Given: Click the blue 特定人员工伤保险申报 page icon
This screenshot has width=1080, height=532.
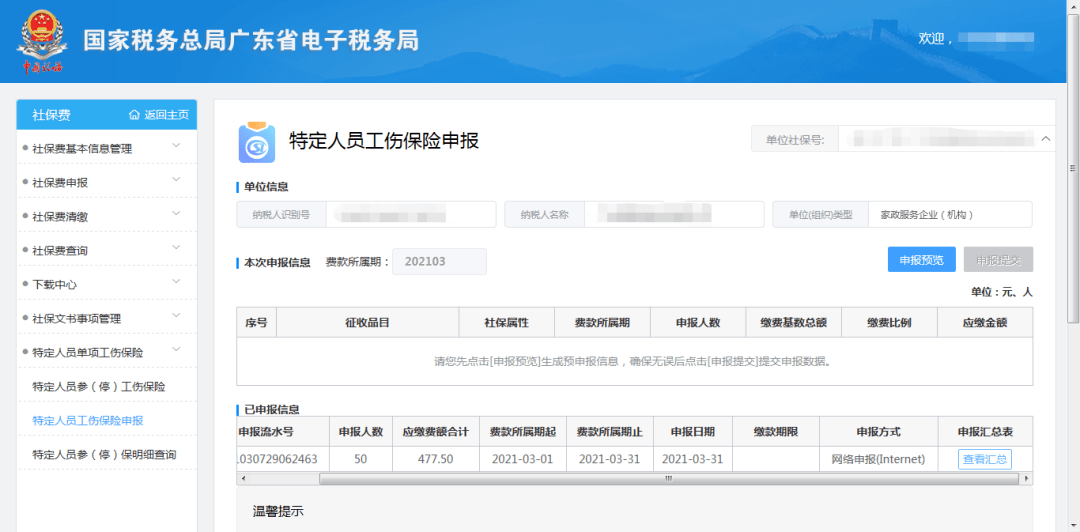Looking at the screenshot, I should coord(257,143).
